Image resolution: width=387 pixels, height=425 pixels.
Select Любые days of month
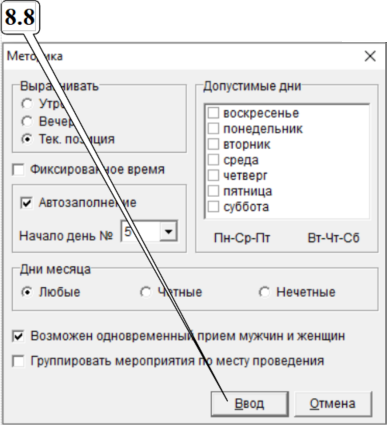click(27, 292)
